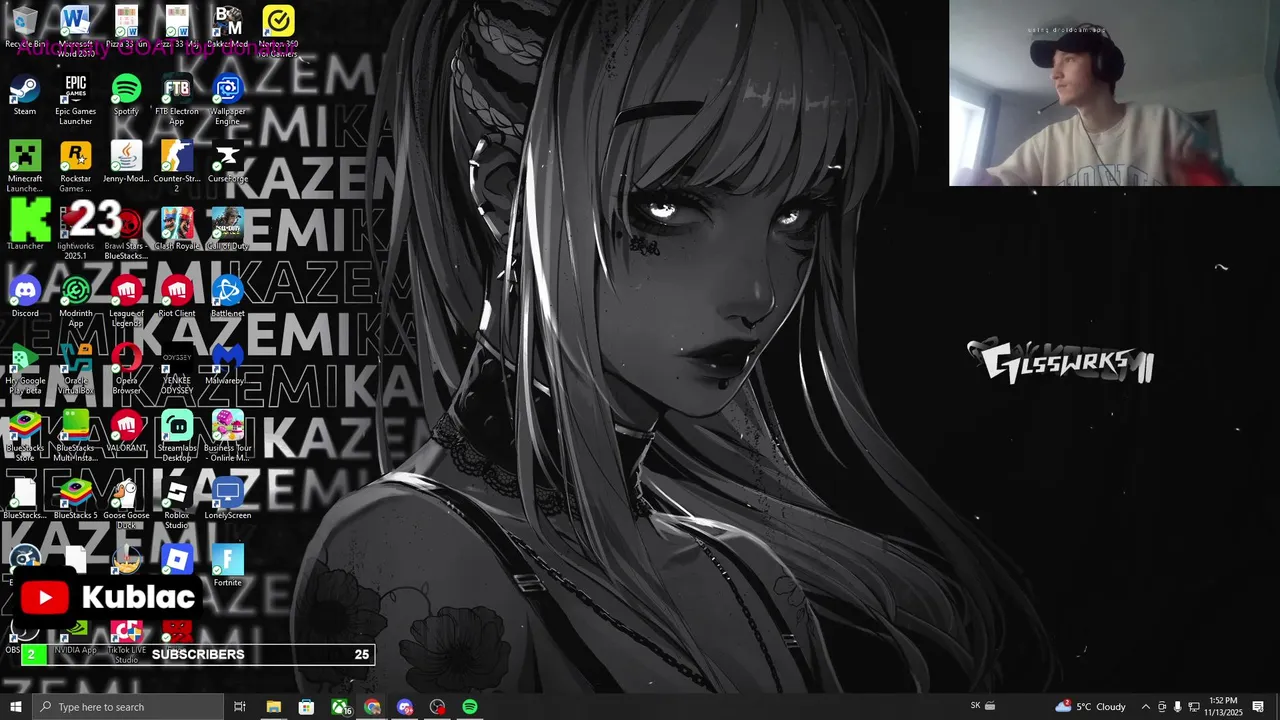Image resolution: width=1280 pixels, height=720 pixels.
Task: Open the clock showing 1:52 PM
Action: [x=1223, y=707]
